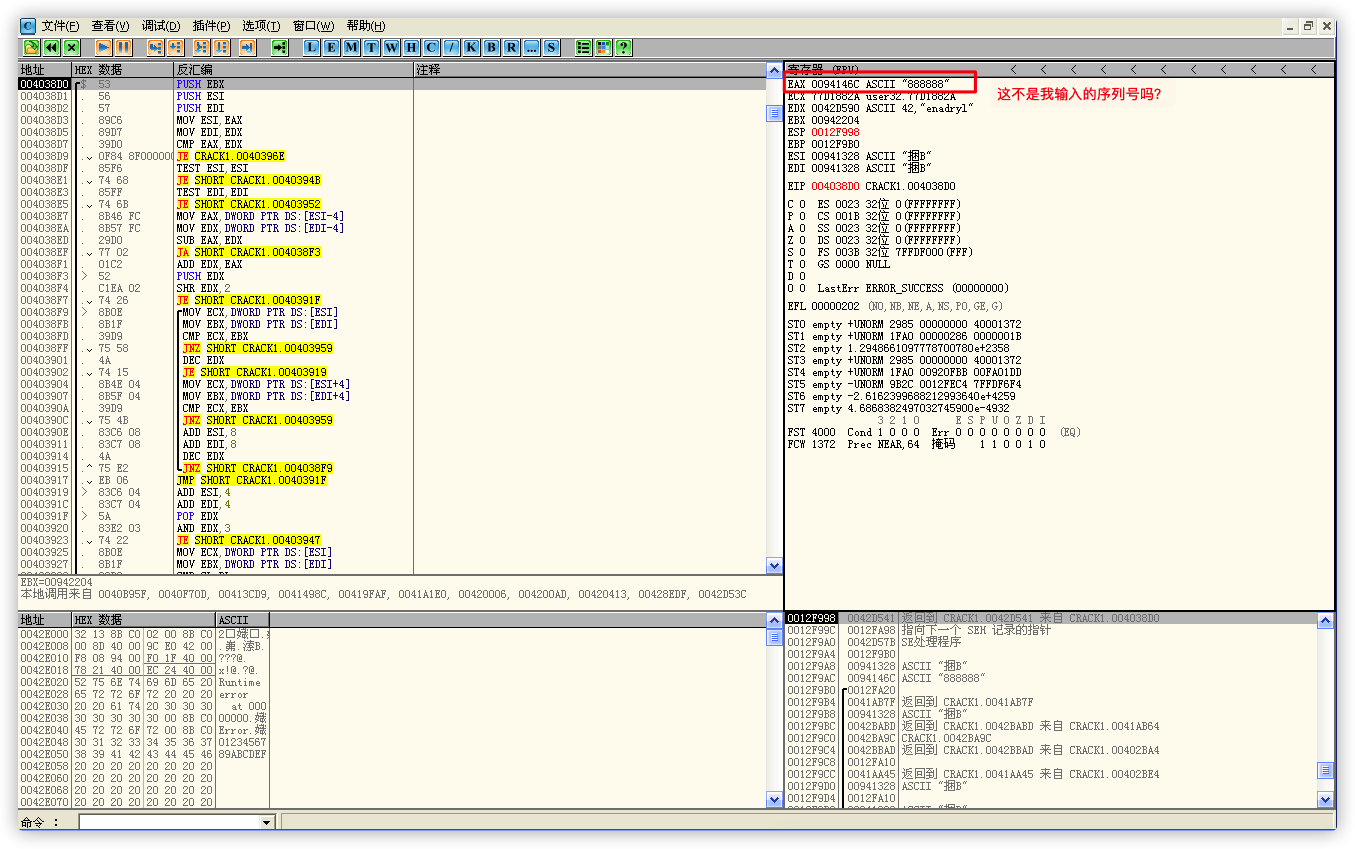This screenshot has width=1355, height=849.
Task: Show executable modules via E button
Action: [332, 47]
